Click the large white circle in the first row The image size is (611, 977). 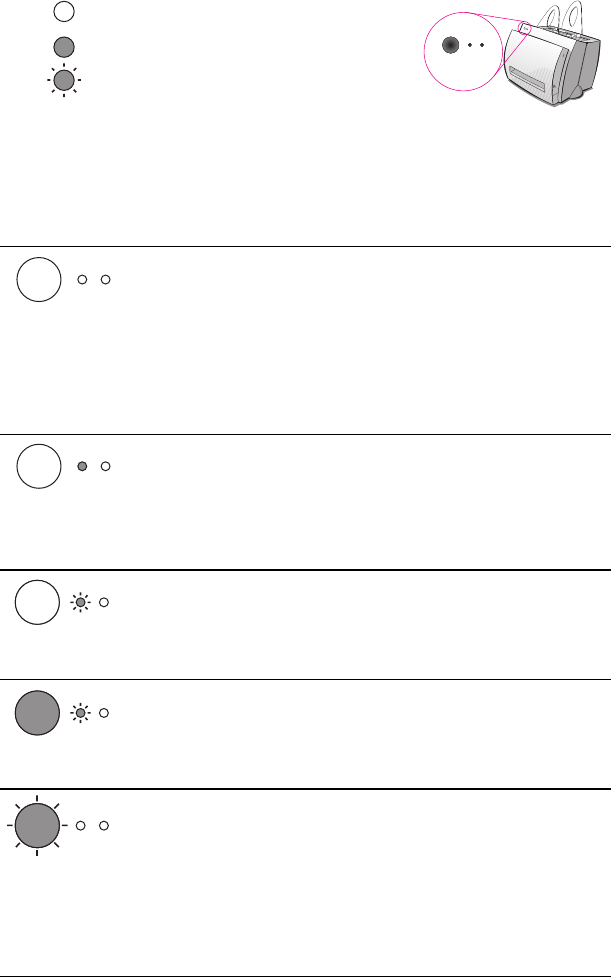click(39, 278)
